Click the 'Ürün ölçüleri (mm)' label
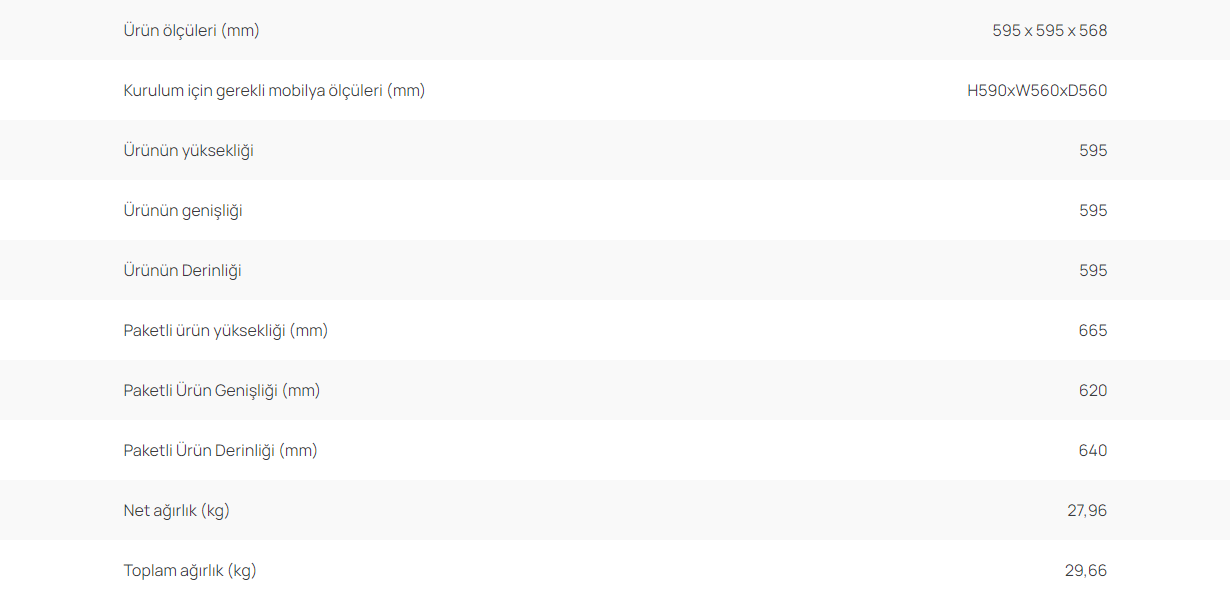This screenshot has height=596, width=1230. [192, 31]
